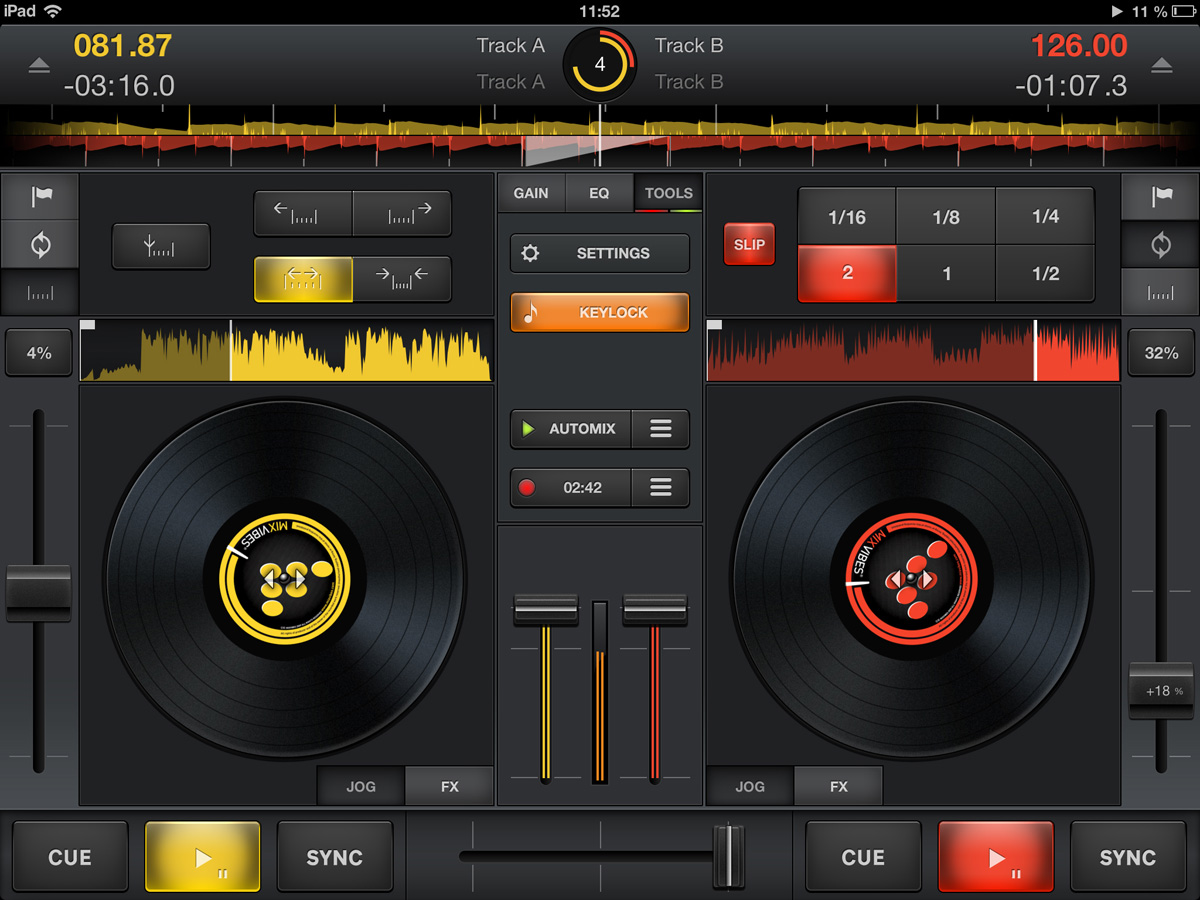Open Track B eject arrow at top right

(1161, 65)
